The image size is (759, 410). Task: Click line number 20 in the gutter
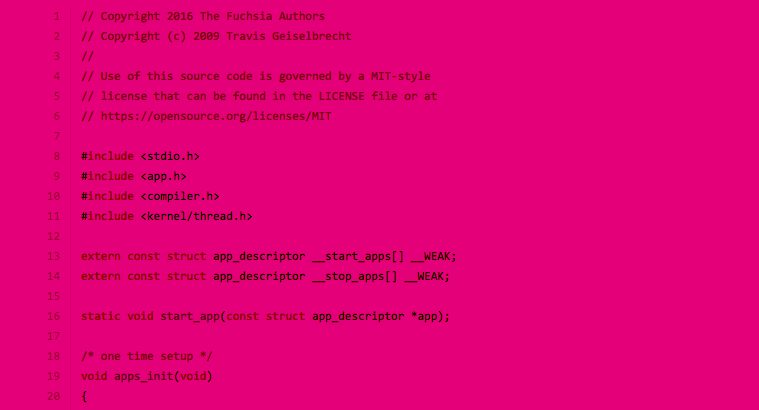tap(53, 396)
